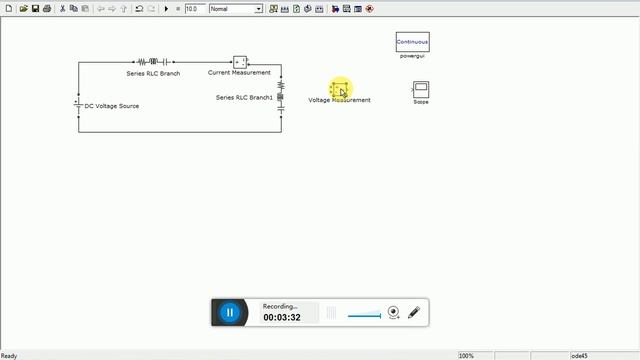The image size is (640, 360).
Task: Create a new model with the New icon
Action: (9, 9)
